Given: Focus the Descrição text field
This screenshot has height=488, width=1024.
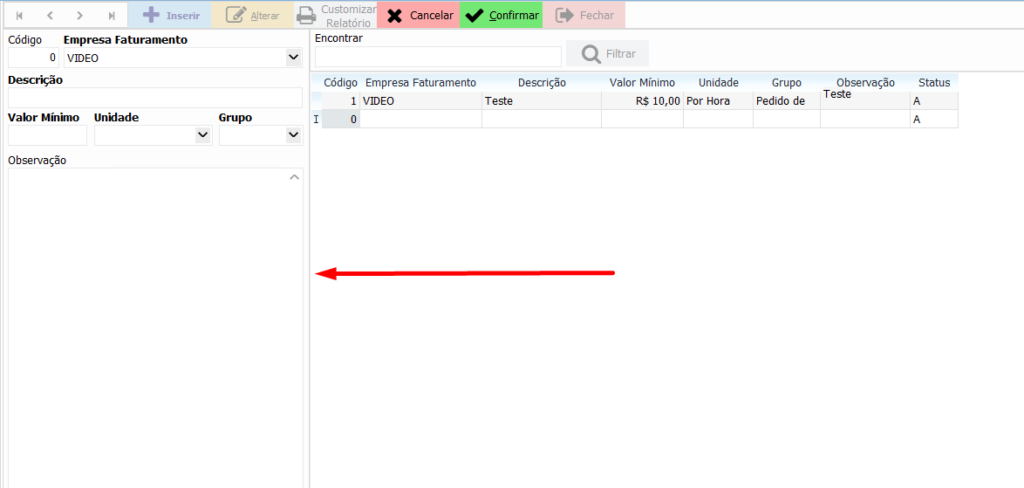Looking at the screenshot, I should [154, 97].
